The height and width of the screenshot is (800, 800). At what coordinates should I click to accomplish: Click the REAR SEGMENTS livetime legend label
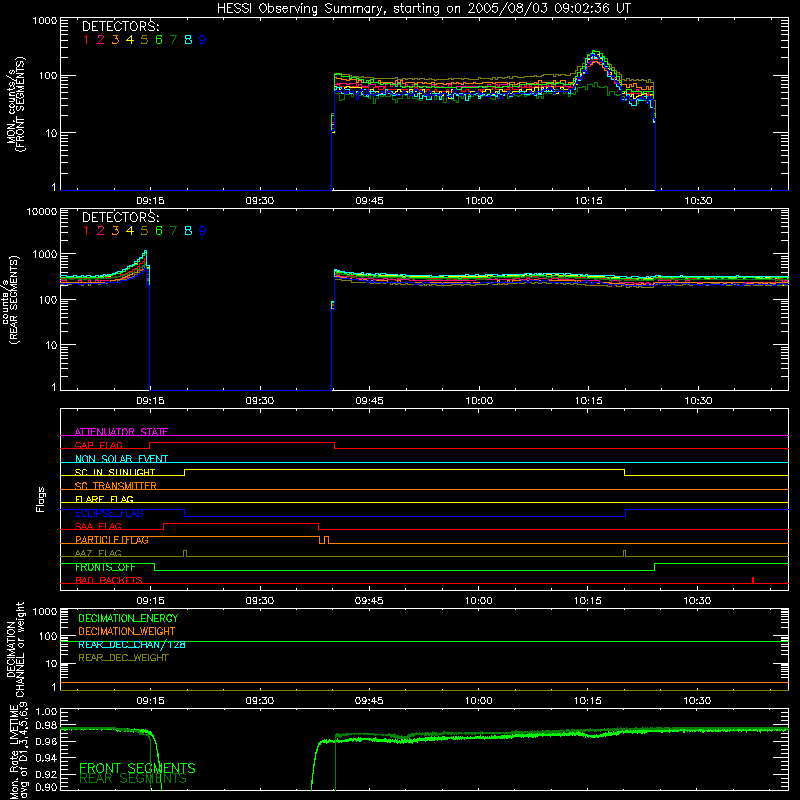(133, 779)
